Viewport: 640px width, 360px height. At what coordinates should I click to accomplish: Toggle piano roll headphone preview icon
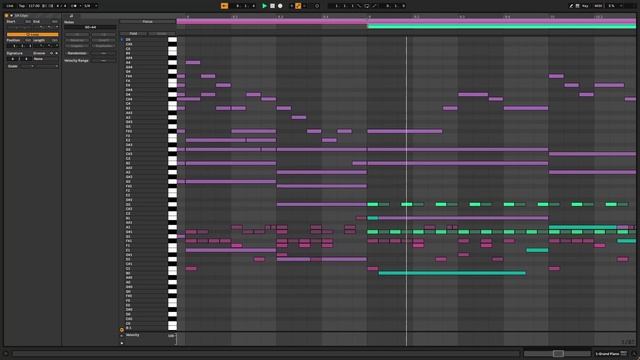pos(122,40)
